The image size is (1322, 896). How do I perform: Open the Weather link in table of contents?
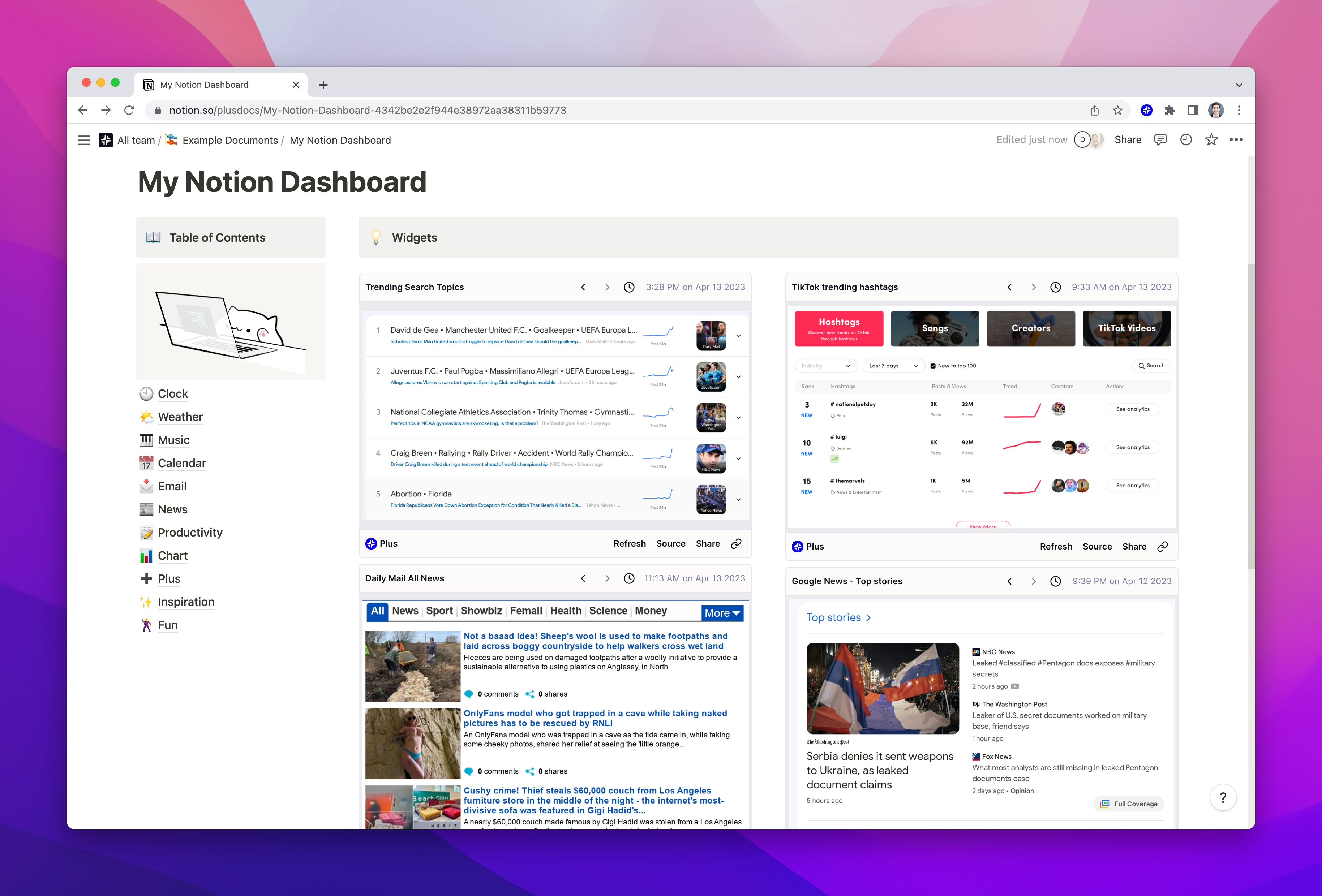point(180,417)
